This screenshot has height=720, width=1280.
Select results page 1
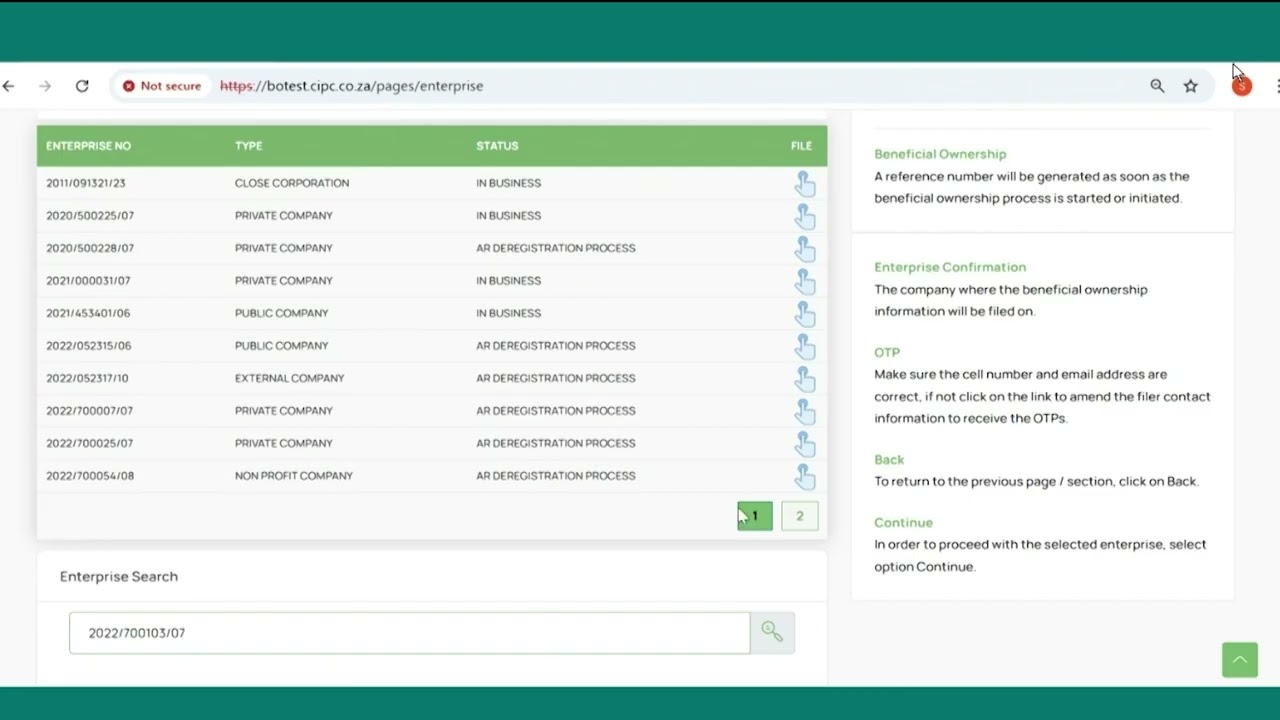(755, 516)
